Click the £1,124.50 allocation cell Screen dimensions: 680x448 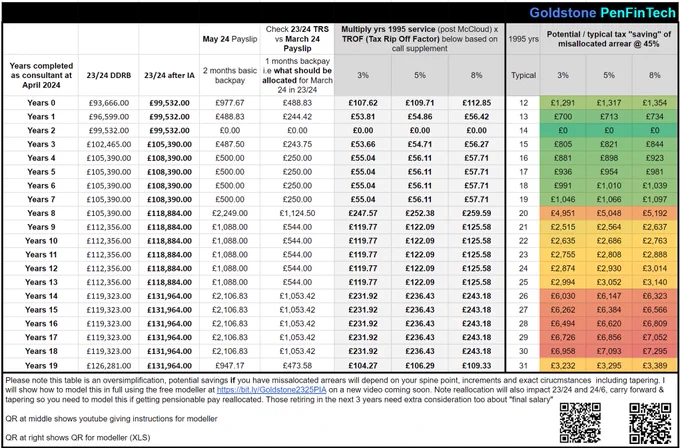point(297,213)
